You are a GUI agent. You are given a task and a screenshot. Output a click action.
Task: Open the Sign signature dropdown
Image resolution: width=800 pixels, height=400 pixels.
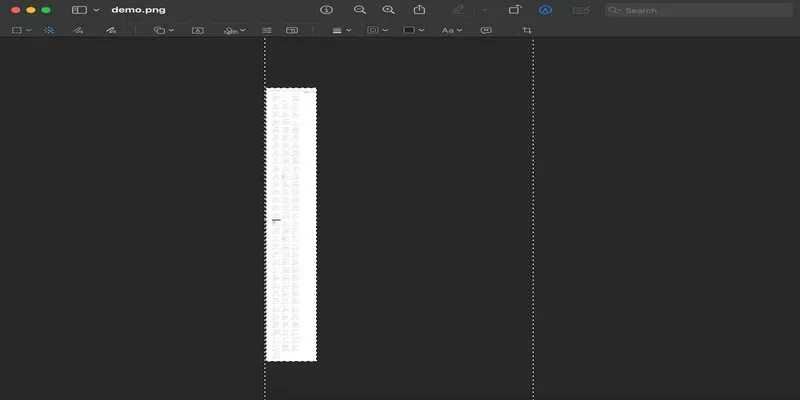[235, 30]
